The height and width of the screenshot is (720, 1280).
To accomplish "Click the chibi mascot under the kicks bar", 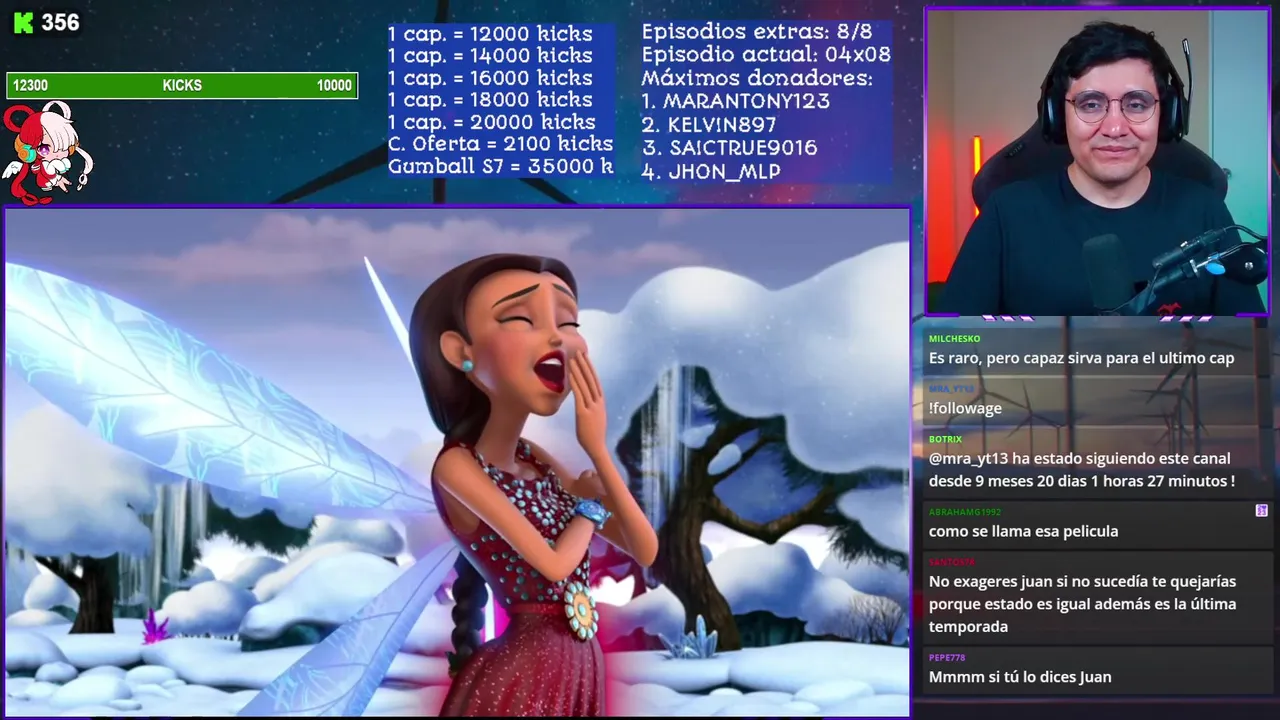I will [x=47, y=151].
